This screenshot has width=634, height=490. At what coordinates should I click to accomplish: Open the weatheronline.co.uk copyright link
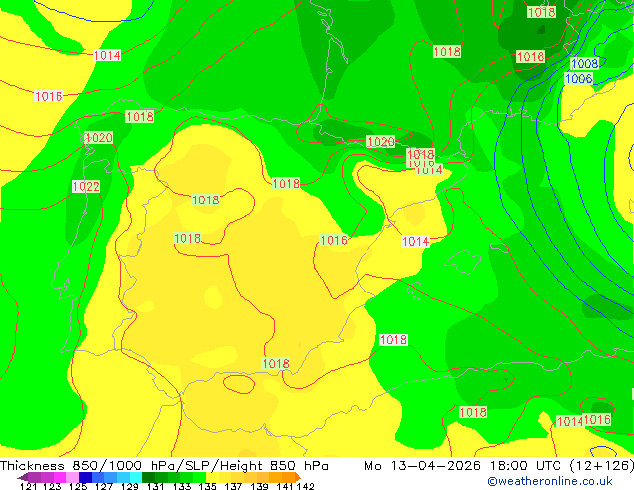click(x=549, y=481)
